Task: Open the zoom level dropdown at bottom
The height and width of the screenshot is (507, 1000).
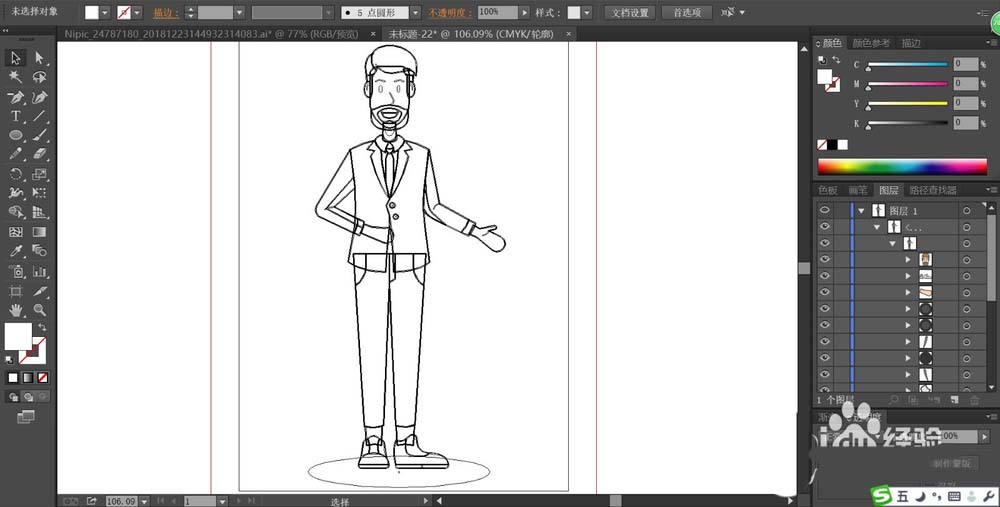Action: point(144,501)
